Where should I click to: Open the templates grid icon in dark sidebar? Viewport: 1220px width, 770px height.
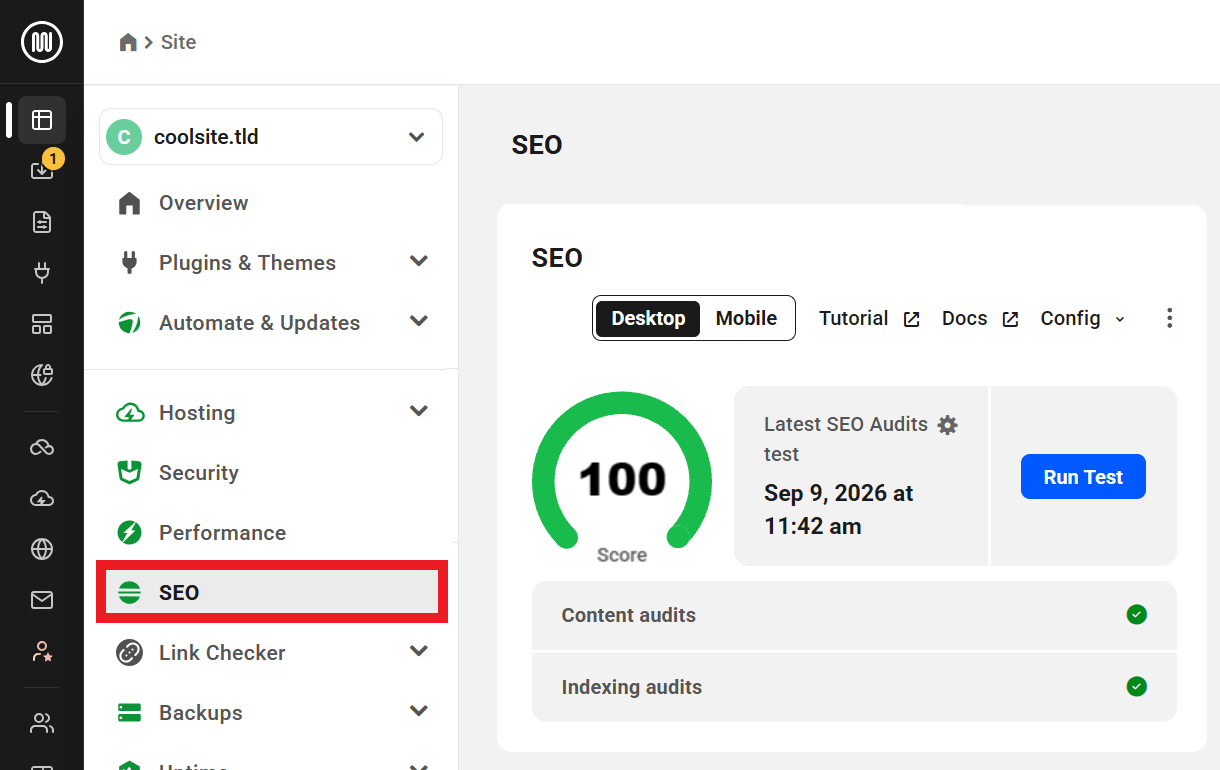pos(42,324)
